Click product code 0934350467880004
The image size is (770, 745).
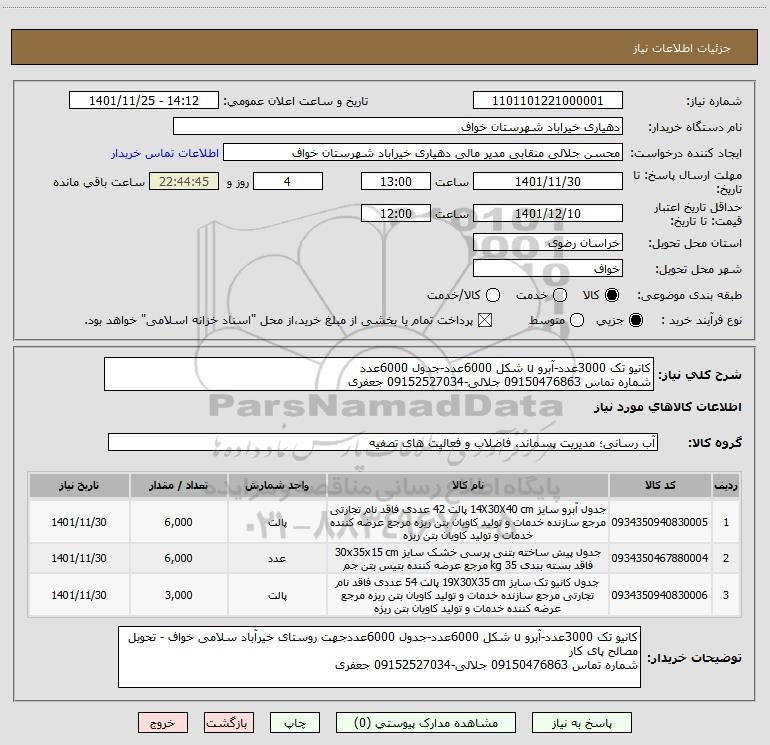tap(660, 558)
